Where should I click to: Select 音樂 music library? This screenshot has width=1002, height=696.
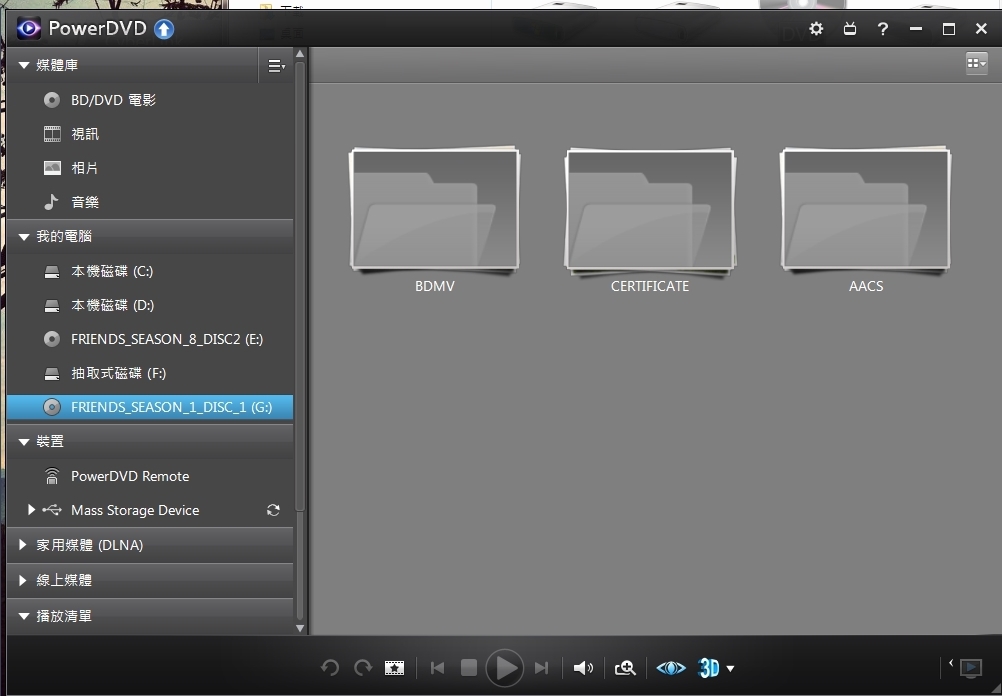point(150,202)
